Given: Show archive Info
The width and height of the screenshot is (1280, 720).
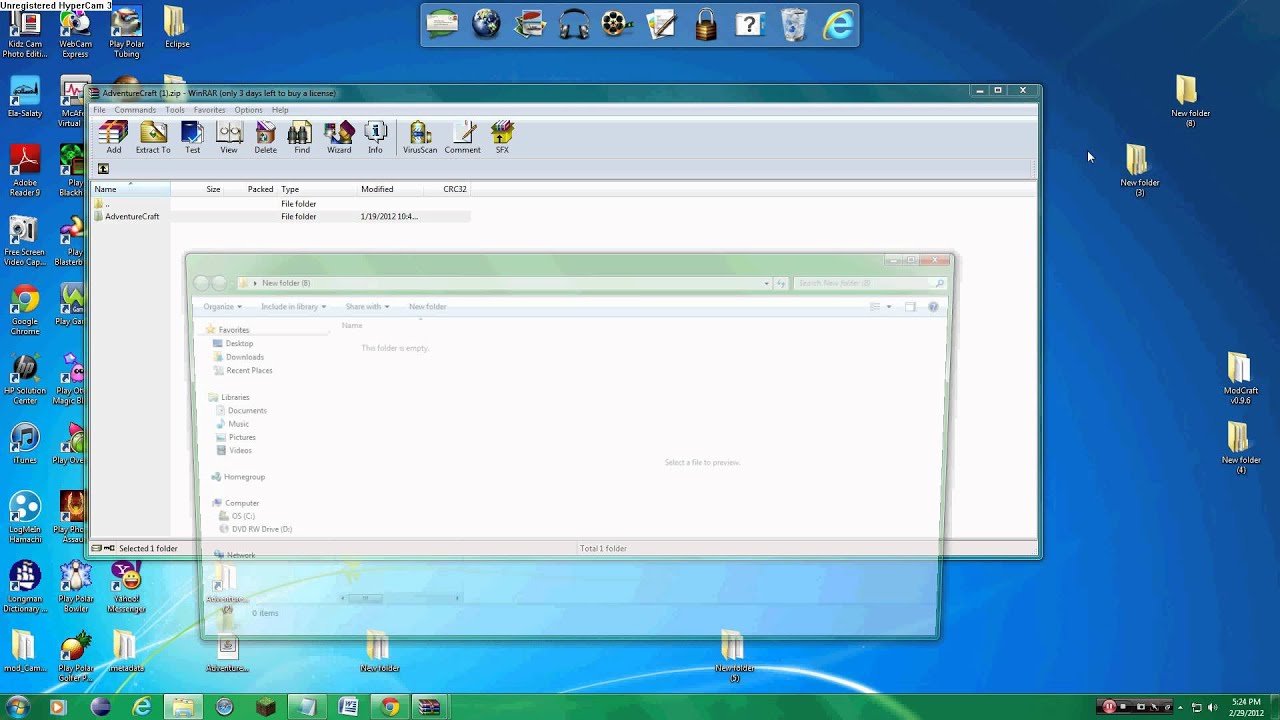Looking at the screenshot, I should pyautogui.click(x=375, y=137).
